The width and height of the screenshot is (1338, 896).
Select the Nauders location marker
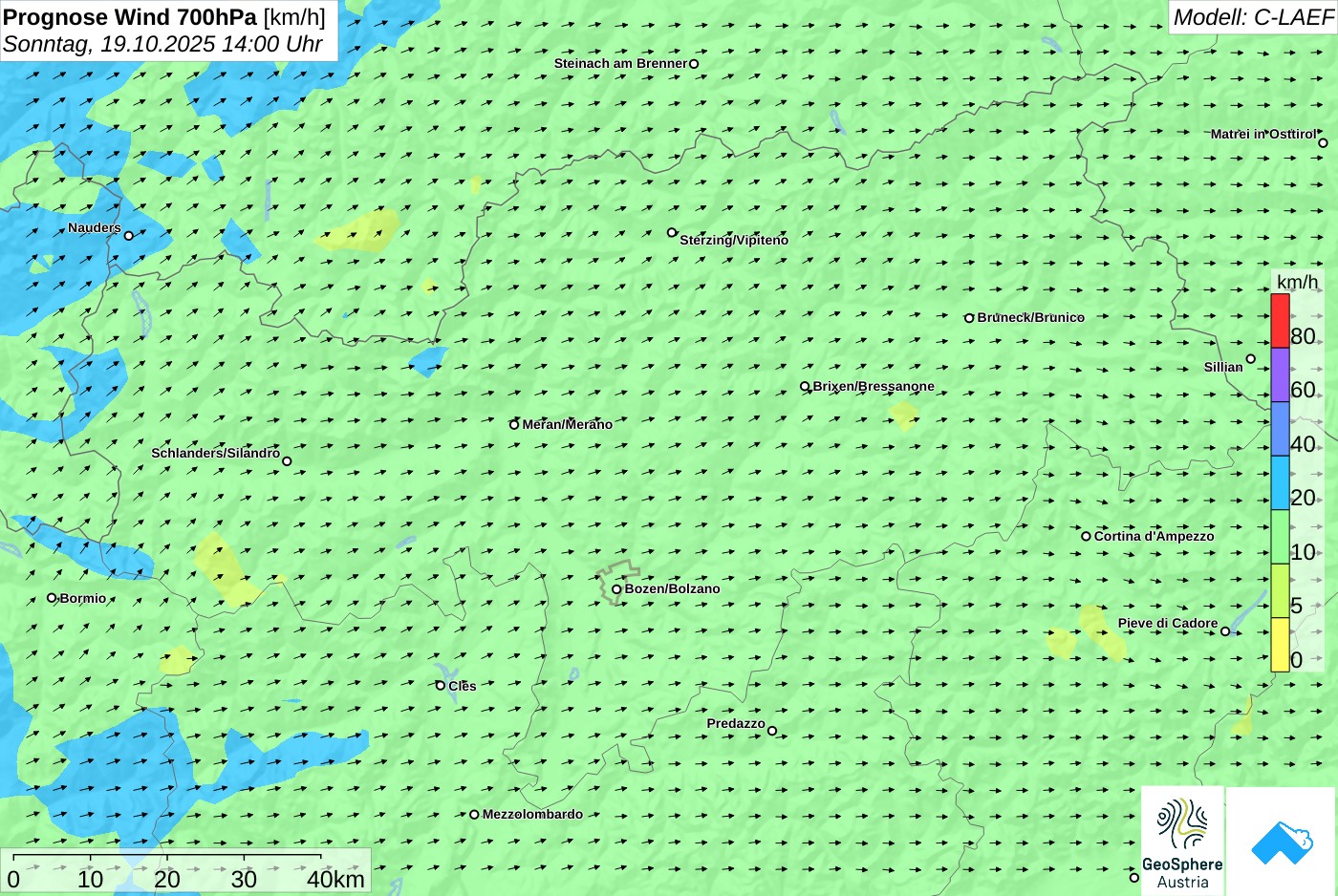tap(128, 236)
